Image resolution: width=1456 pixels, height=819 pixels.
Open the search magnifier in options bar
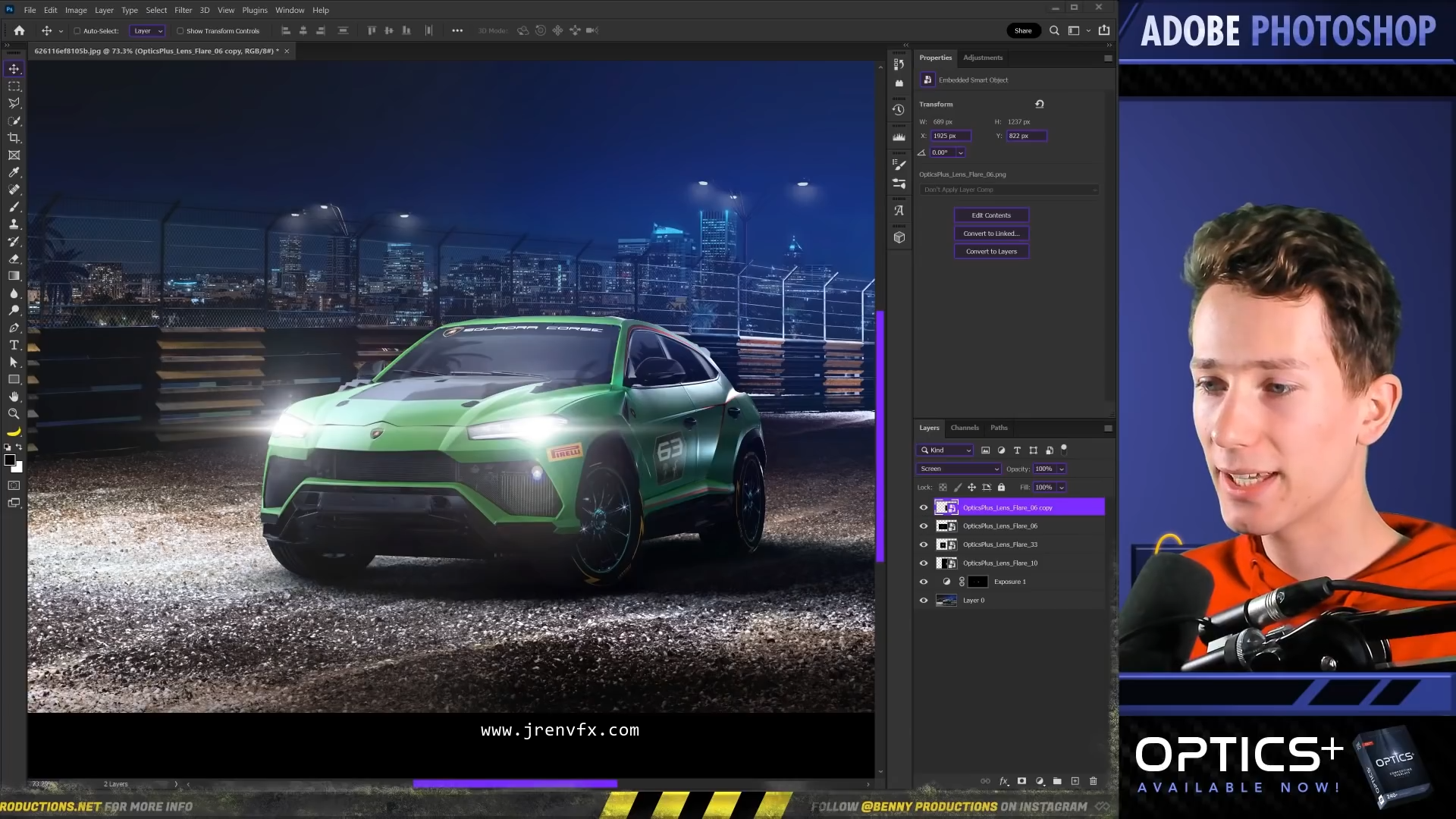(1054, 31)
